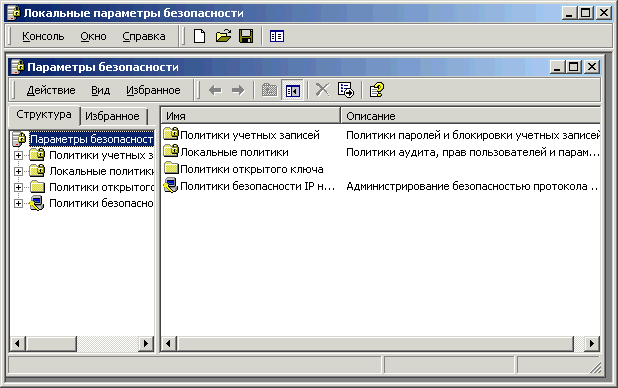
Task: Open the Консоль menu
Action: coord(43,36)
